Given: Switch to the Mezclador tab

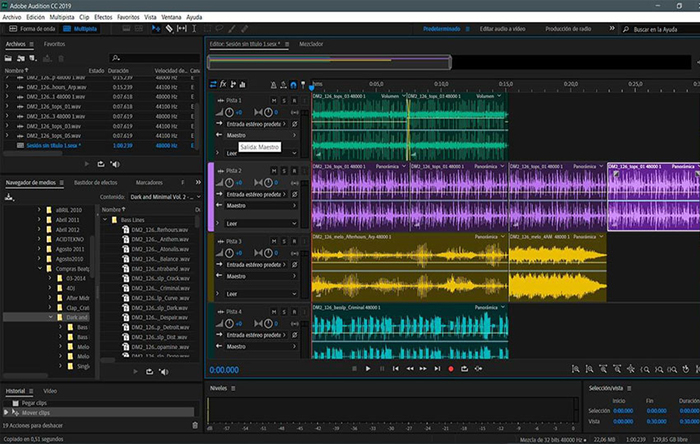Looking at the screenshot, I should (x=311, y=44).
